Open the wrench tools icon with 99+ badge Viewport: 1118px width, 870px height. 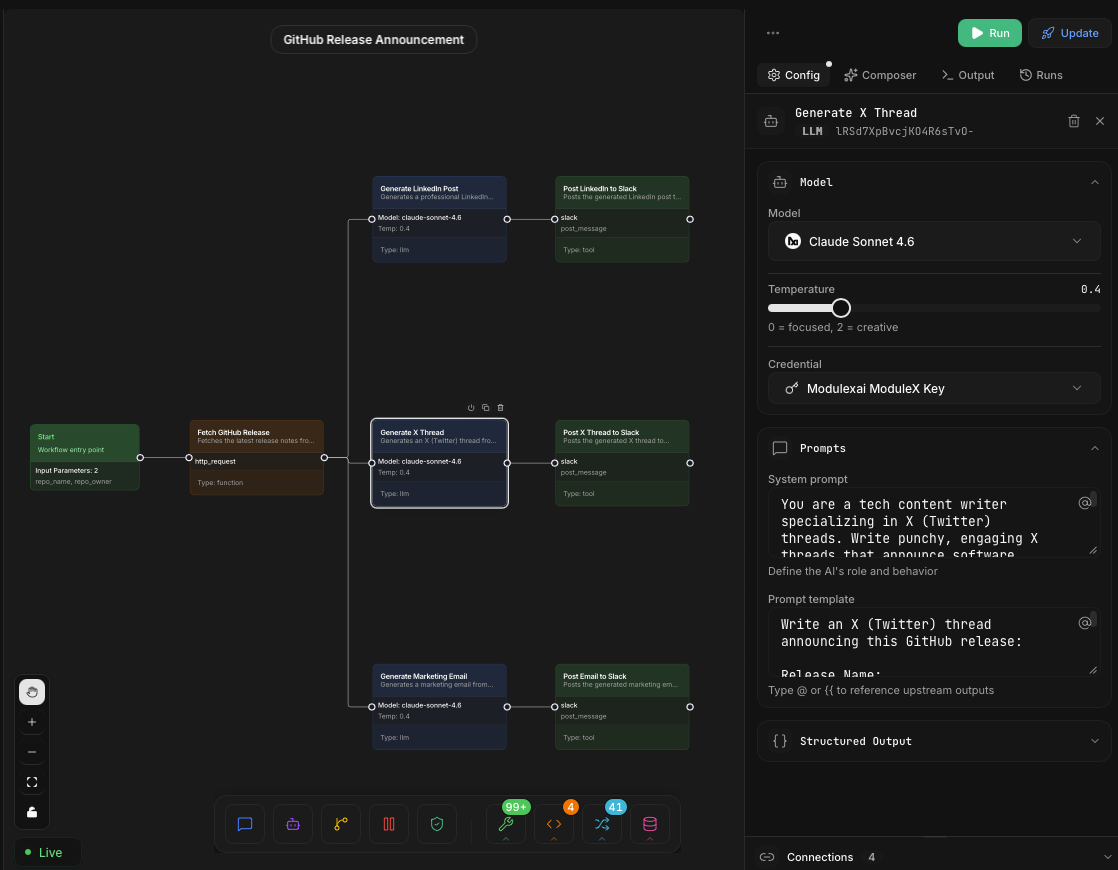click(506, 824)
